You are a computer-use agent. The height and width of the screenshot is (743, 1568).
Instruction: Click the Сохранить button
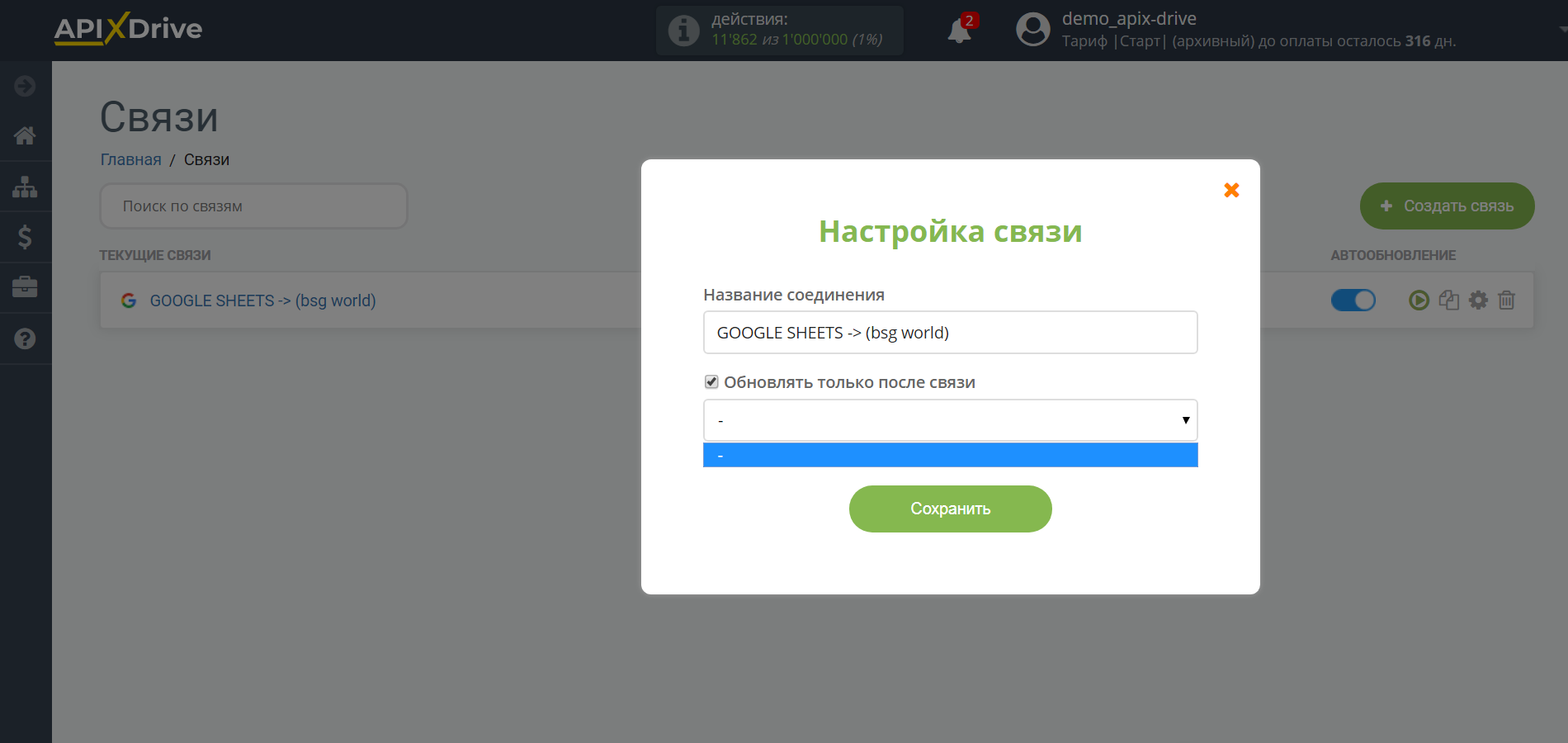point(950,509)
